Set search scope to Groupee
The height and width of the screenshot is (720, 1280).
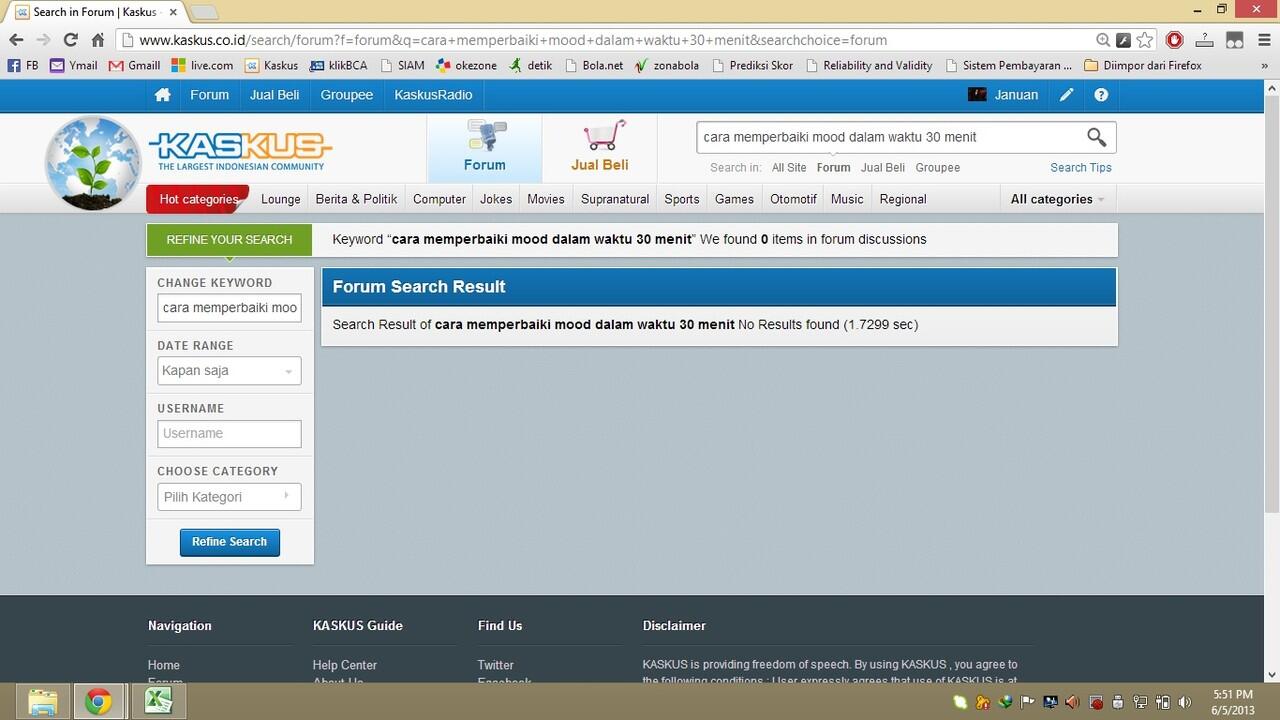[x=938, y=168]
